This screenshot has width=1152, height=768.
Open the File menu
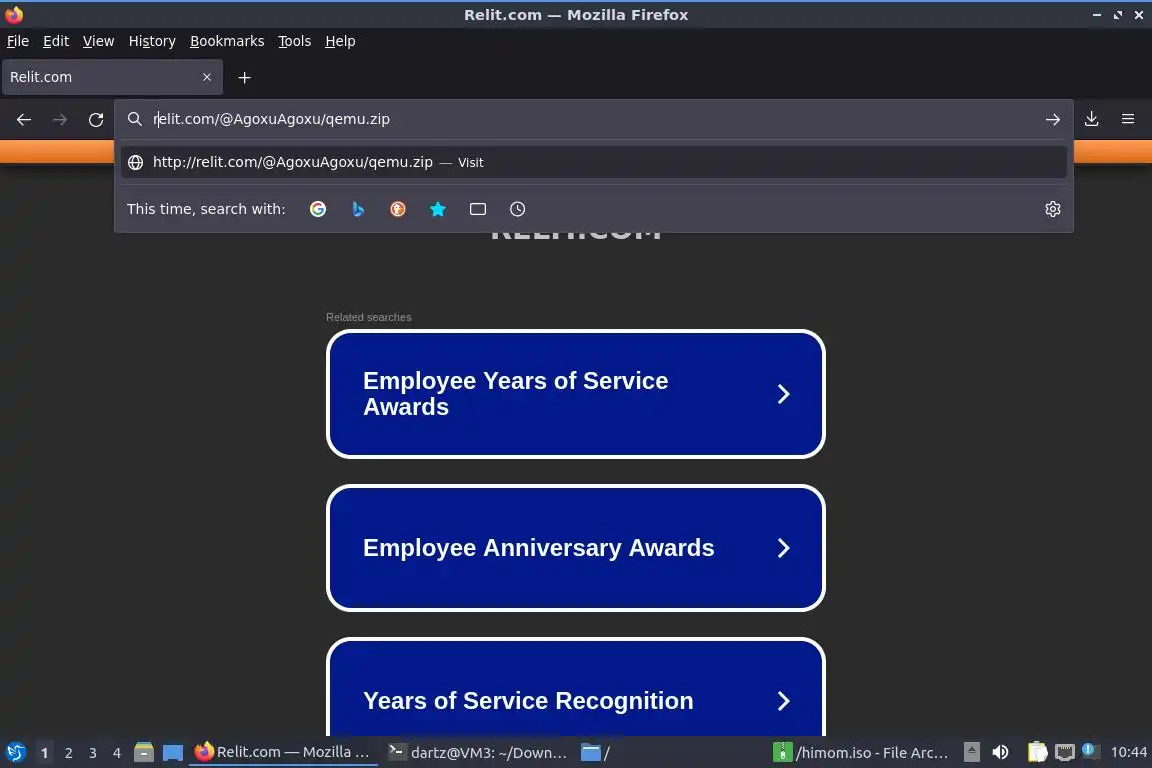[x=18, y=41]
